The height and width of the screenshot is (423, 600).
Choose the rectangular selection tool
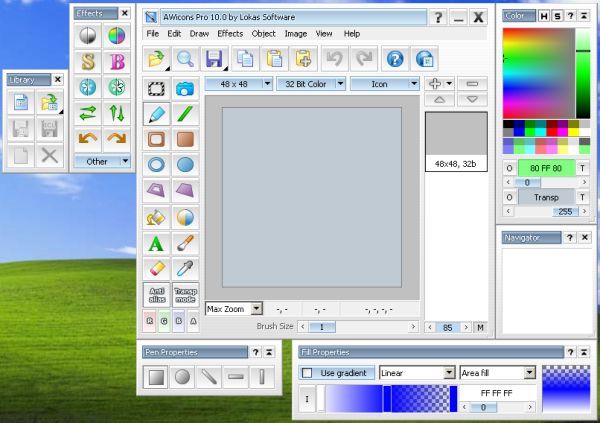click(157, 89)
